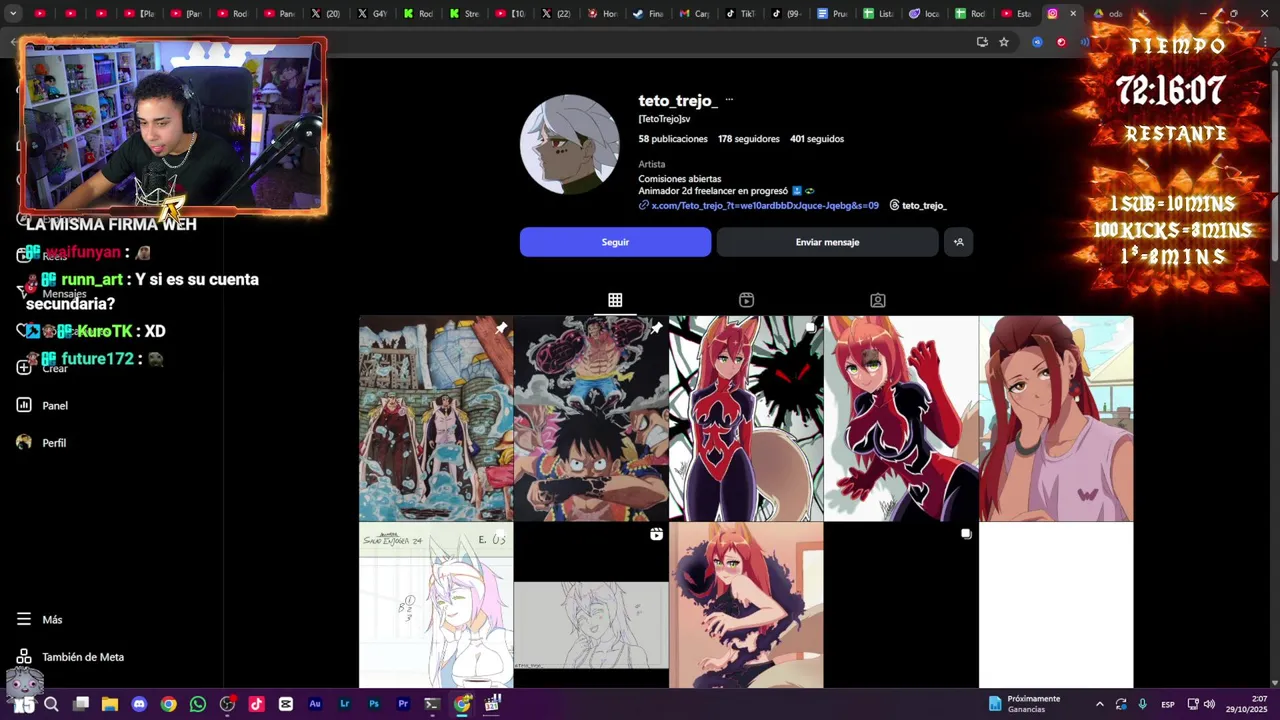Viewport: 1280px width, 720px height.
Task: Open Windows search from the taskbar
Action: [x=52, y=704]
